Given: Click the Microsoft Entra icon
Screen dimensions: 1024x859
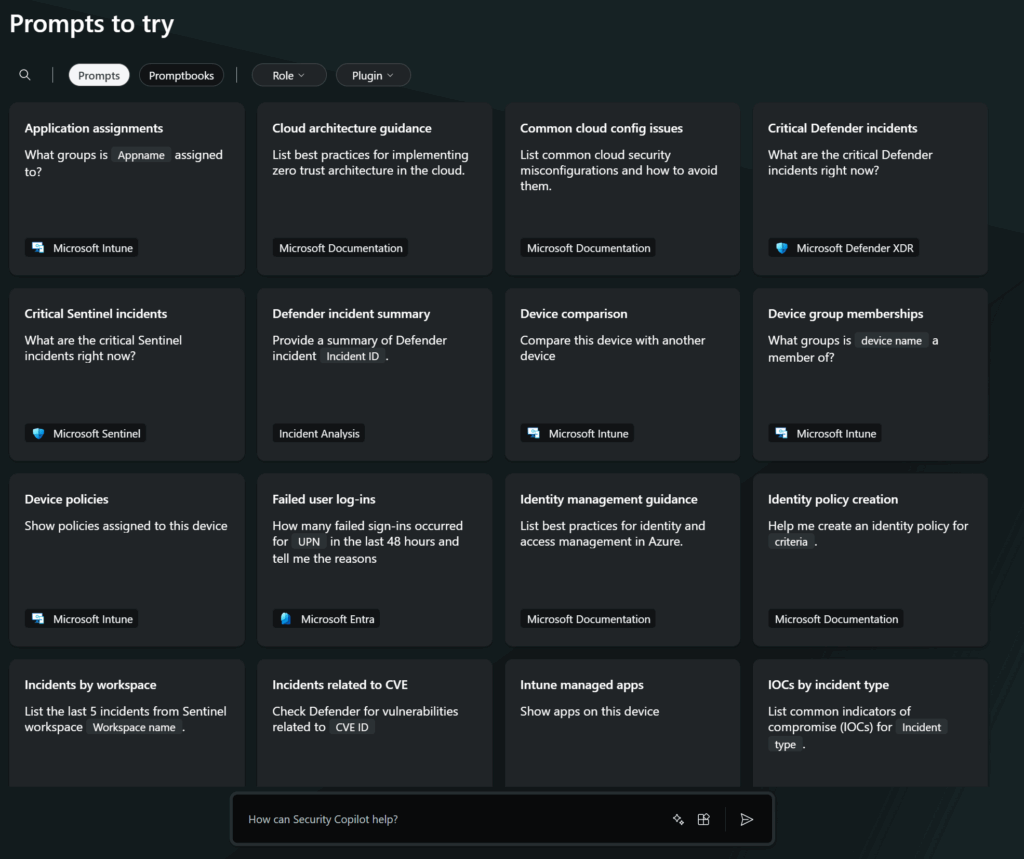Looking at the screenshot, I should 286,619.
